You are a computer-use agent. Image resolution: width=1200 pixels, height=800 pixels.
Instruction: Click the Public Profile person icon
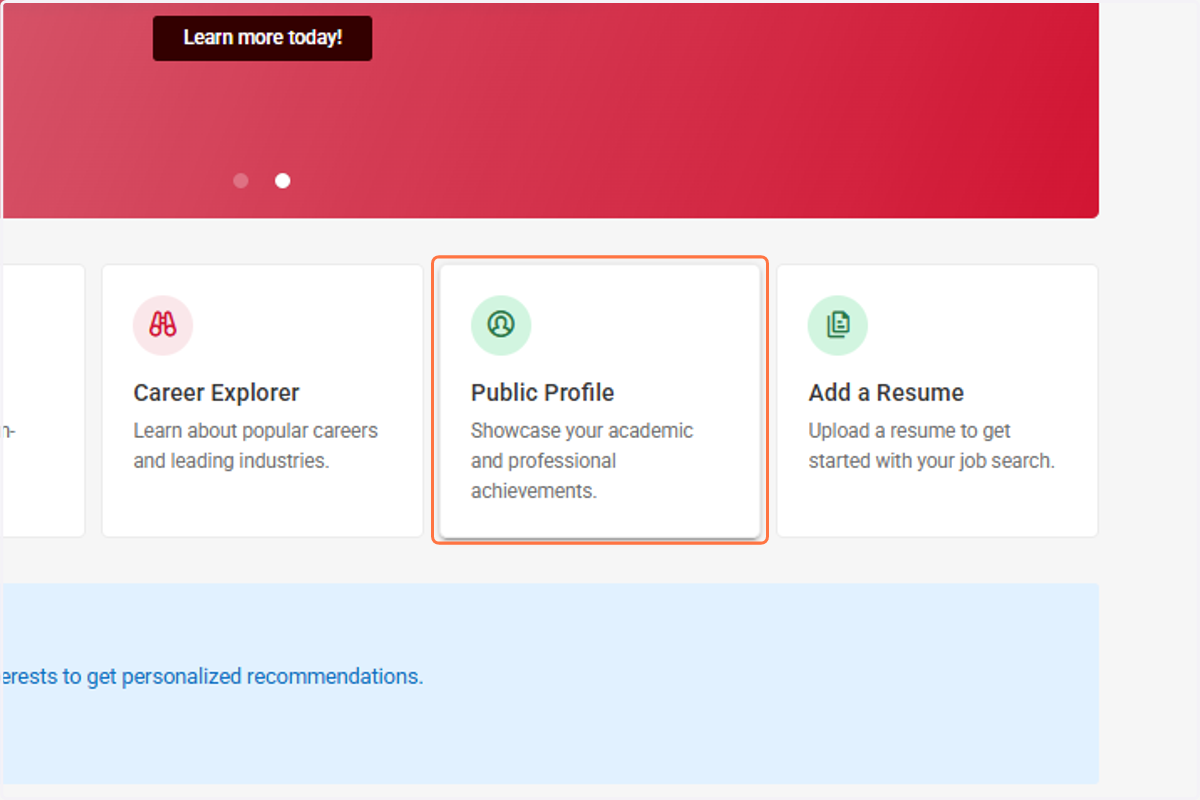click(501, 325)
